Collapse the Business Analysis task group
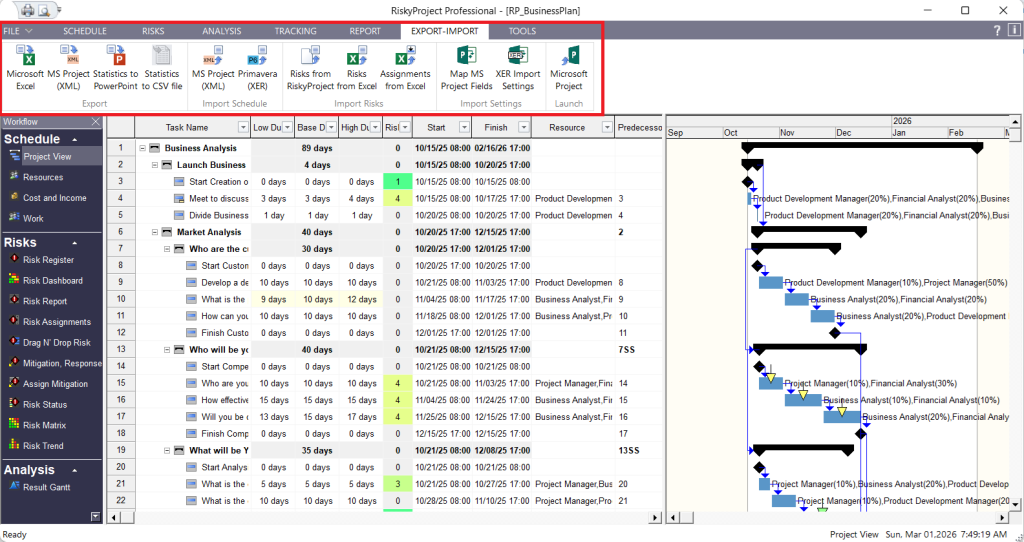Image resolution: width=1024 pixels, height=542 pixels. click(142, 148)
